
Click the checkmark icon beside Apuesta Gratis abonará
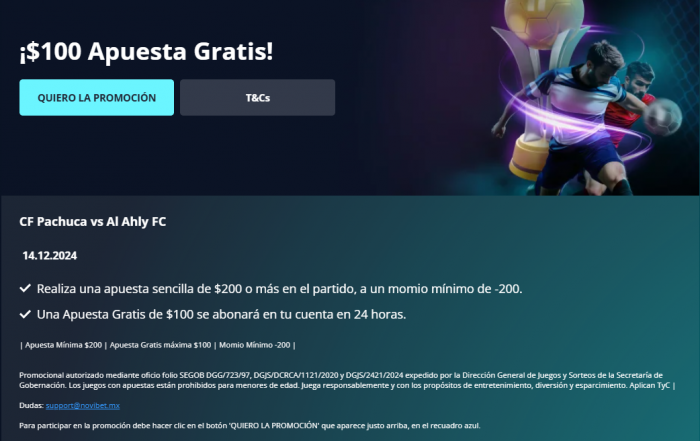25,314
